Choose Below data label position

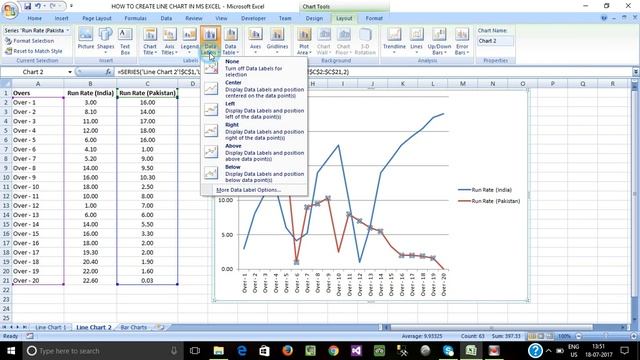pos(254,173)
